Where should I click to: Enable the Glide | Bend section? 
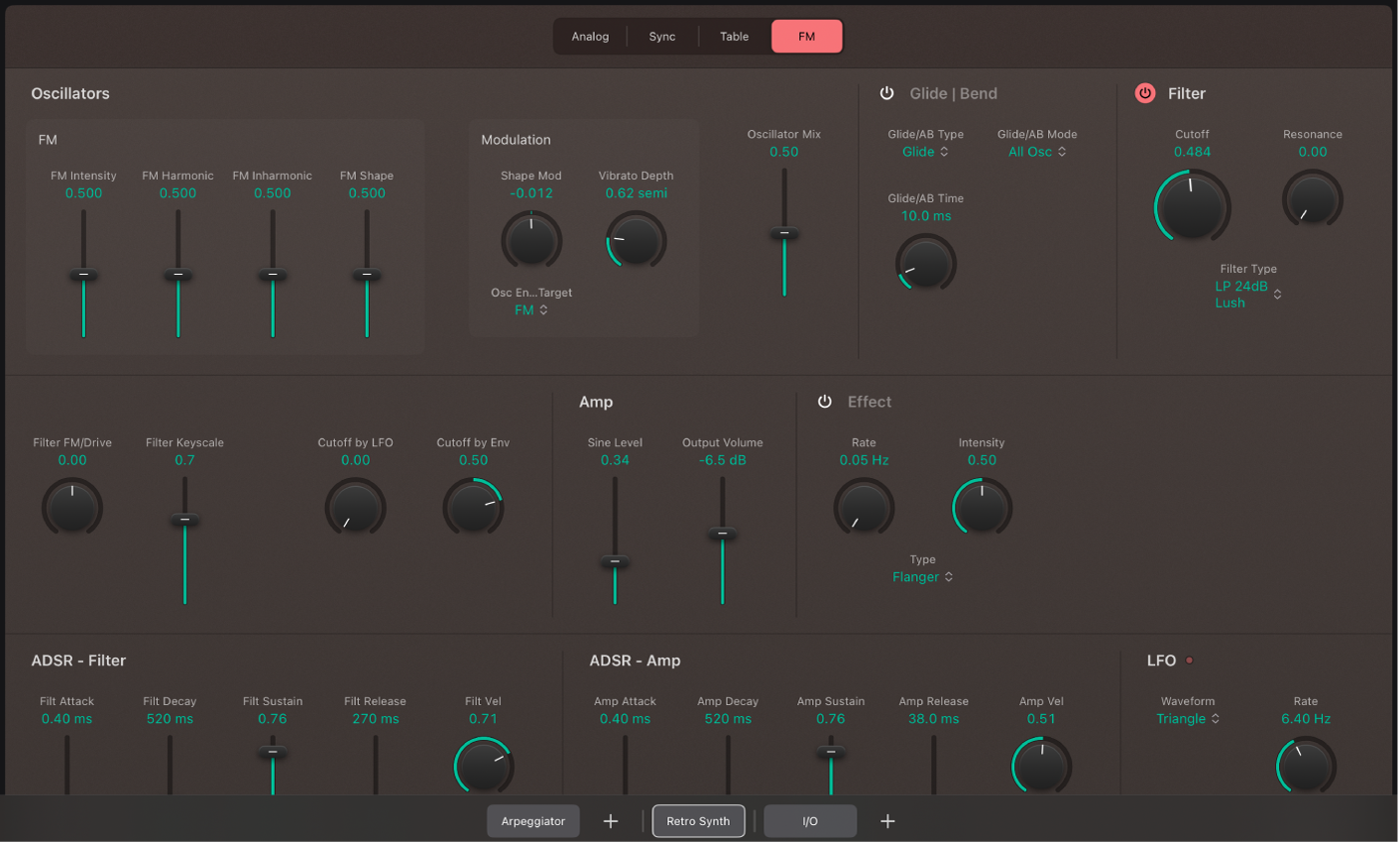tap(887, 92)
